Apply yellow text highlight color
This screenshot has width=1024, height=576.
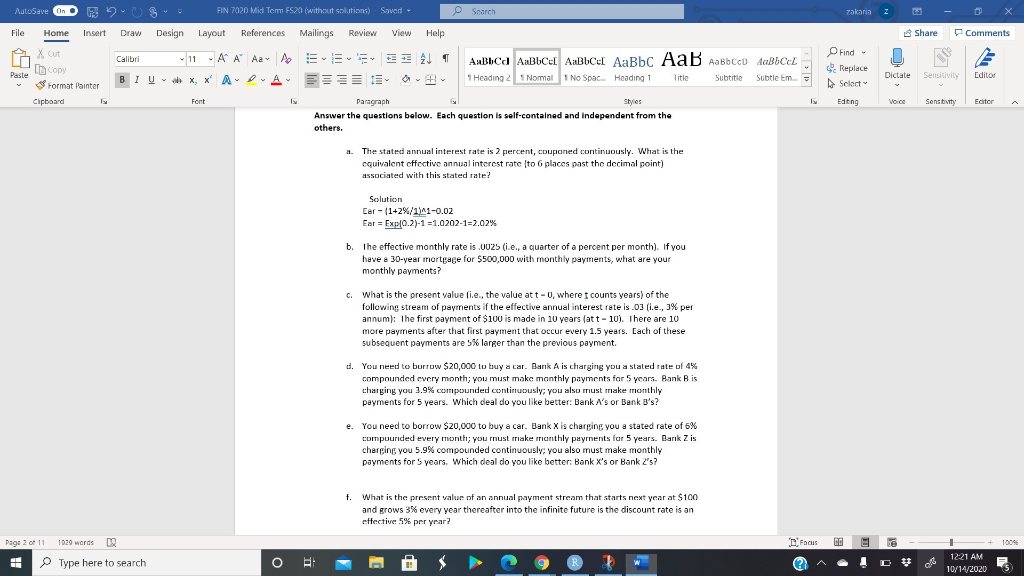(251, 80)
